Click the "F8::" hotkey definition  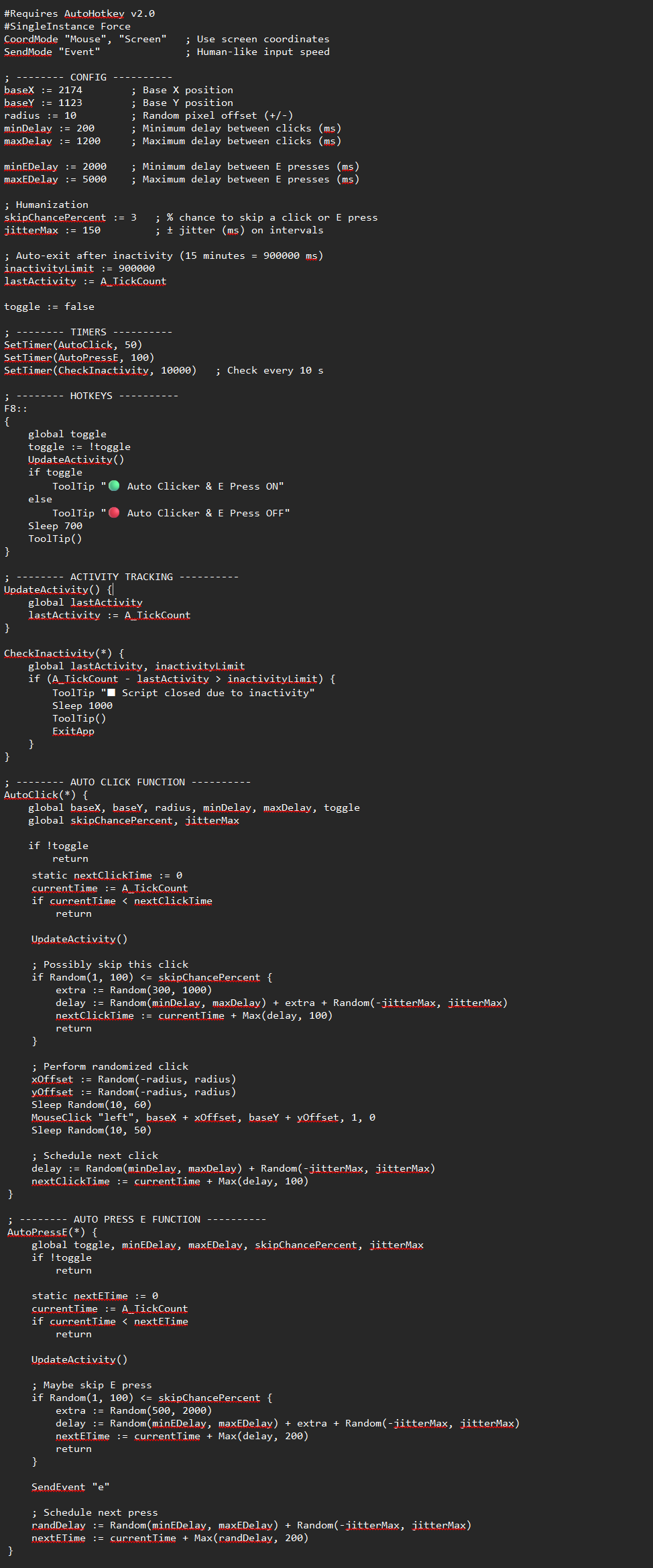tap(16, 408)
